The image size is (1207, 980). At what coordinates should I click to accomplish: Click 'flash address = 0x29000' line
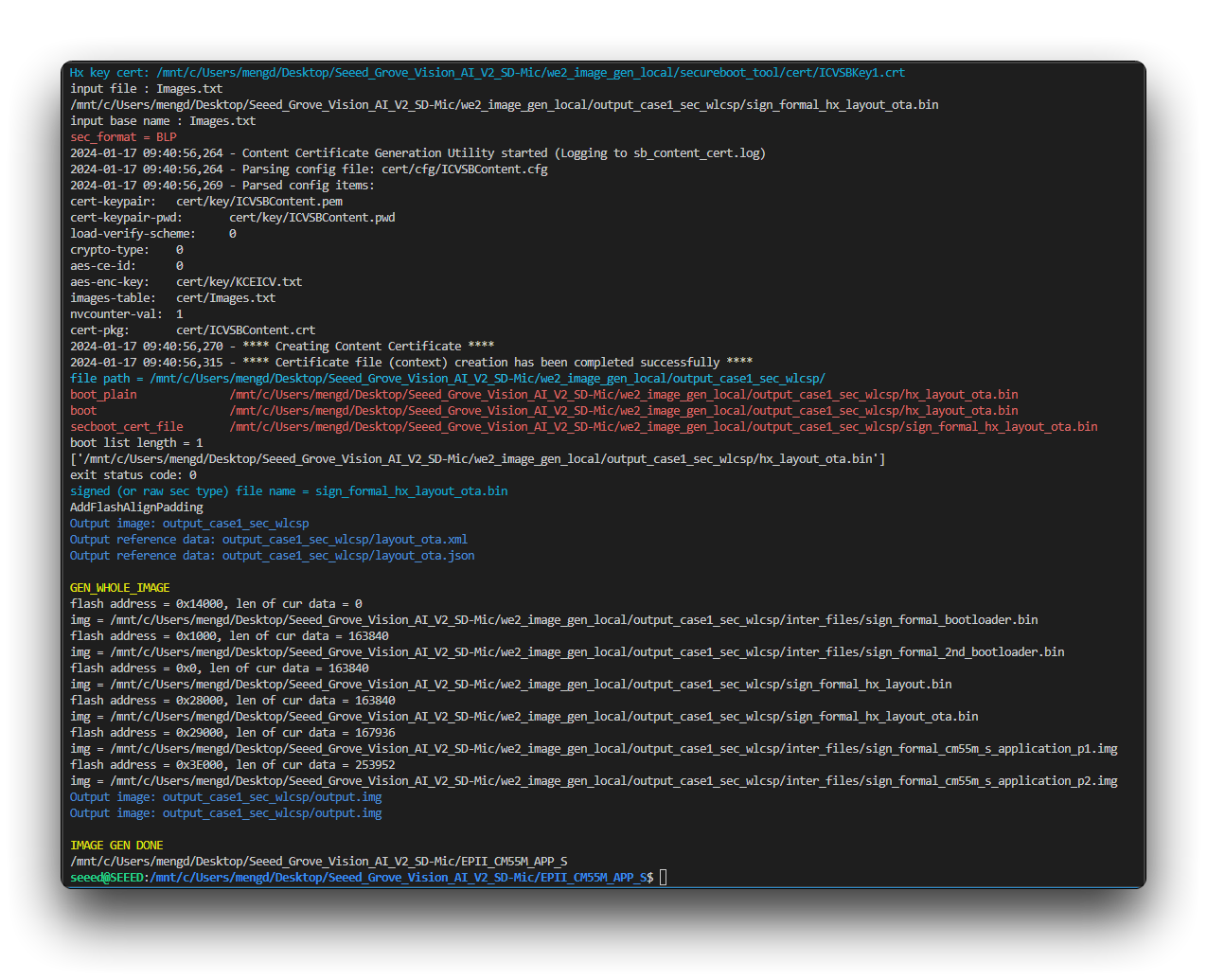[x=233, y=733]
